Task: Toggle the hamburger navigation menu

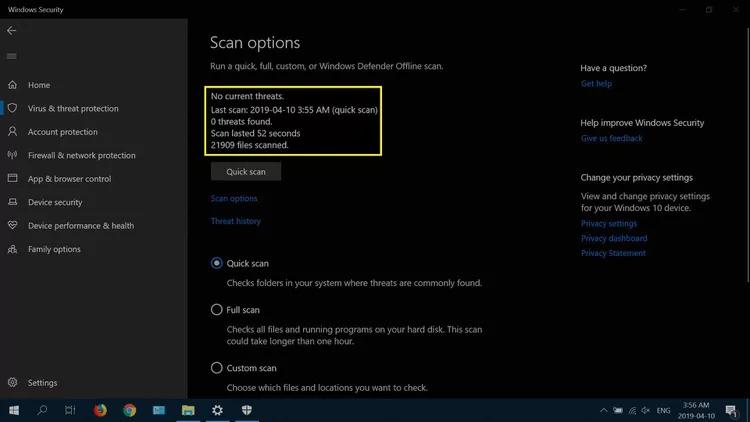Action: [11, 56]
